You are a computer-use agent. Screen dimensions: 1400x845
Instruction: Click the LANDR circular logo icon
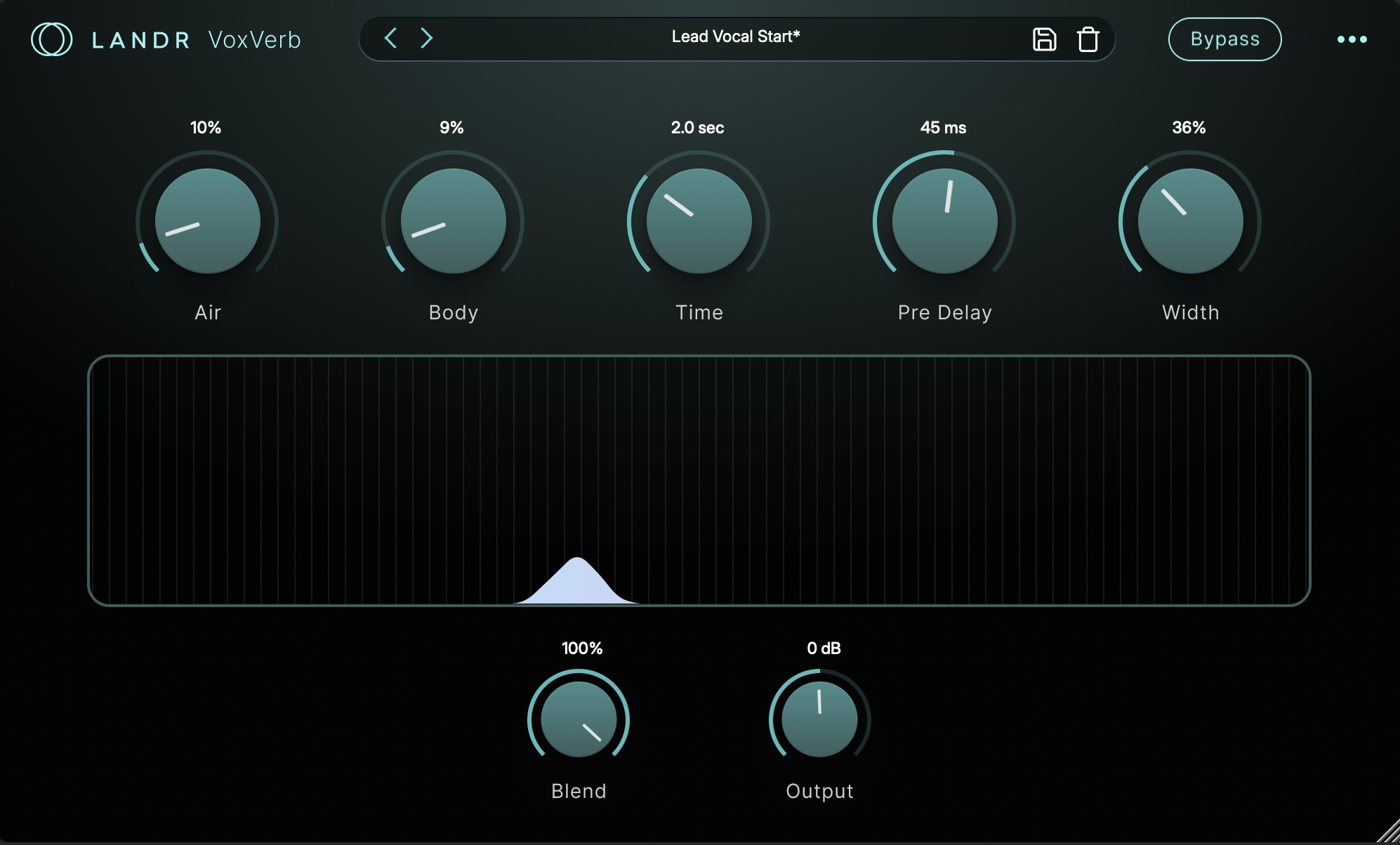pos(51,39)
